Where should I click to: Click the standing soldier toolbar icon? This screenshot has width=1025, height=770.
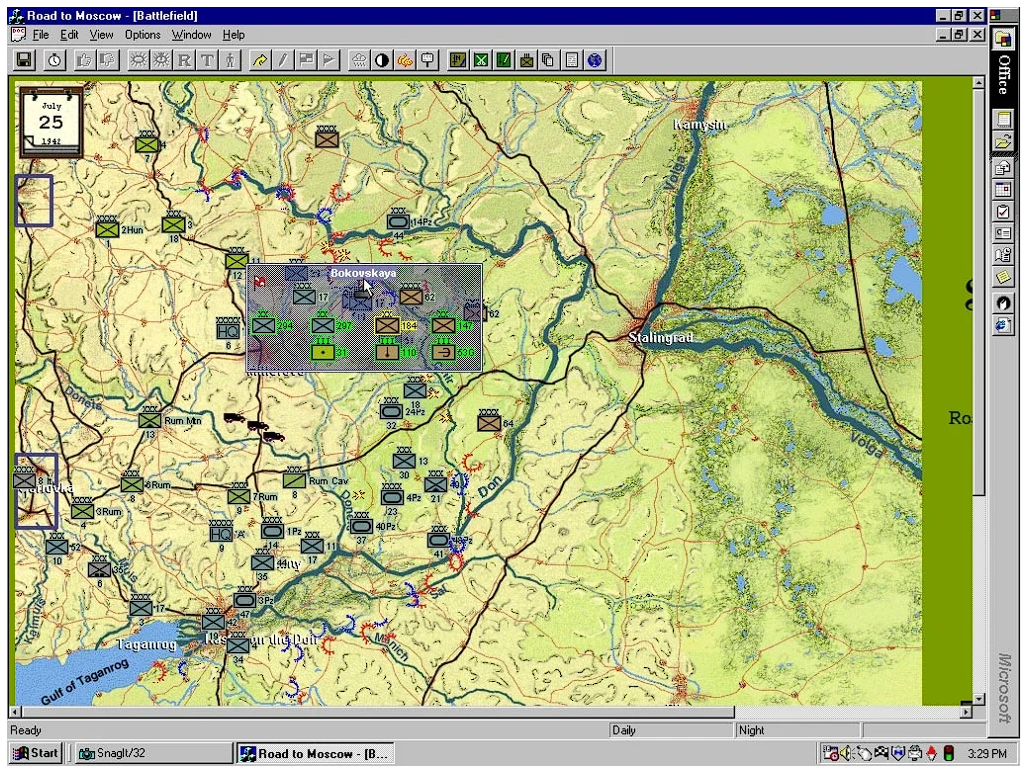click(230, 61)
